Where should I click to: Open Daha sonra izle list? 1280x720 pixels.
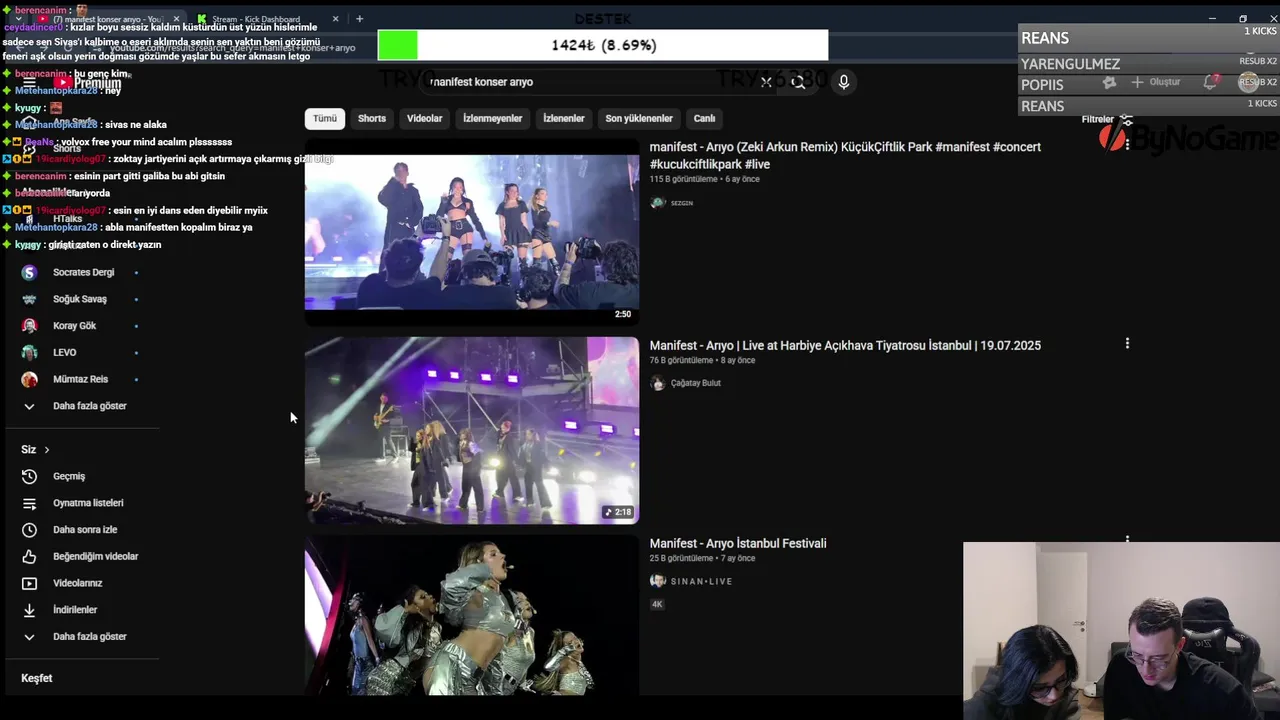coord(85,530)
